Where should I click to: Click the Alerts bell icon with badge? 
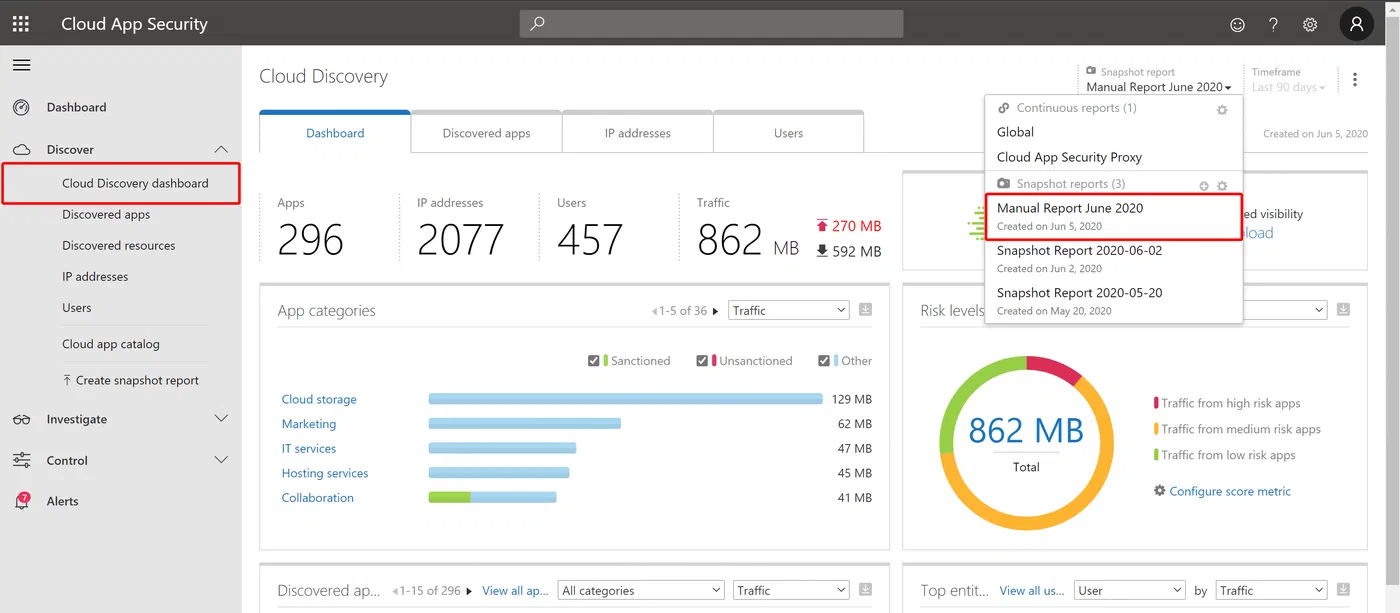22,501
